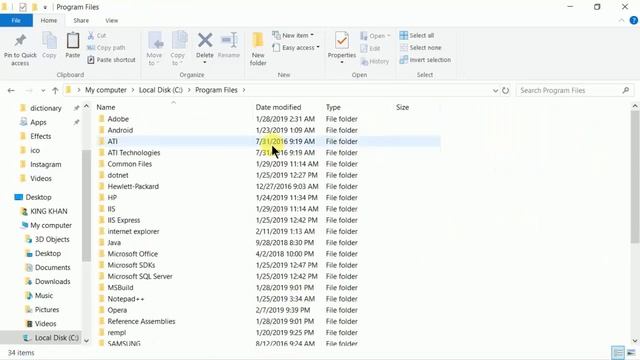Switch to Large icons view in the status bar
Image resolution: width=640 pixels, height=360 pixels.
631,352
